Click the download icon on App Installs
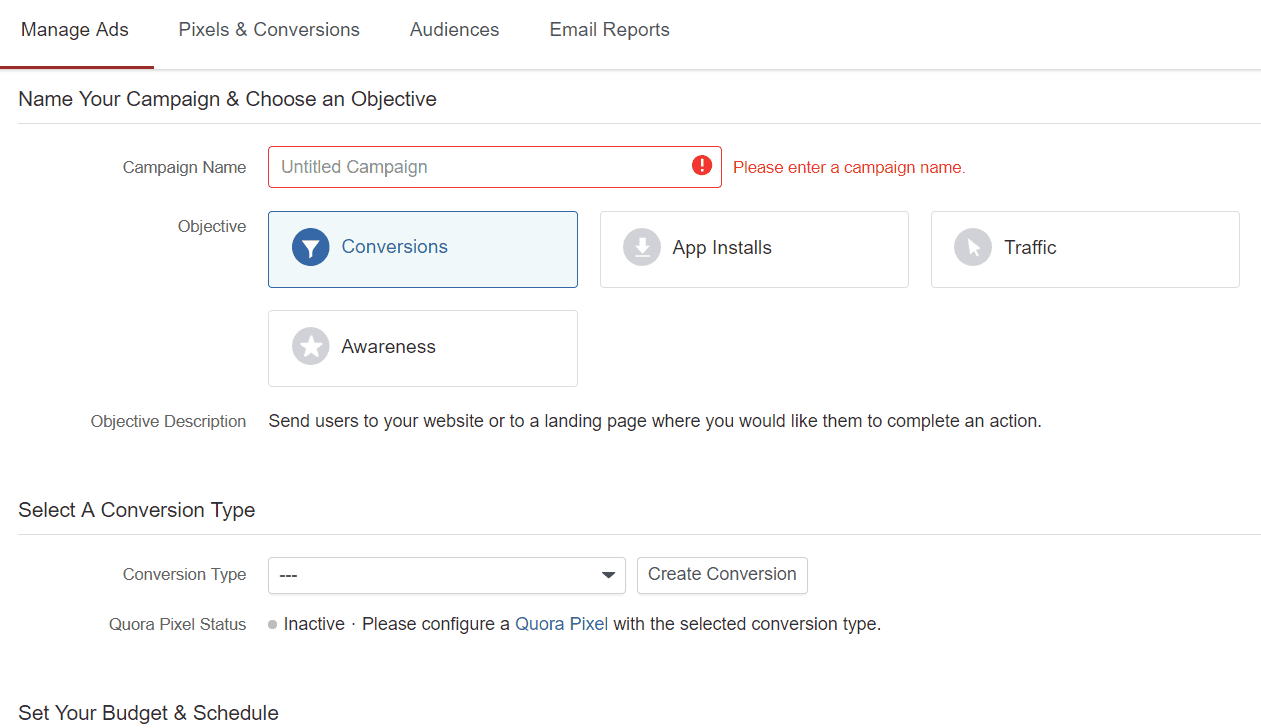This screenshot has height=728, width=1261. pyautogui.click(x=641, y=246)
